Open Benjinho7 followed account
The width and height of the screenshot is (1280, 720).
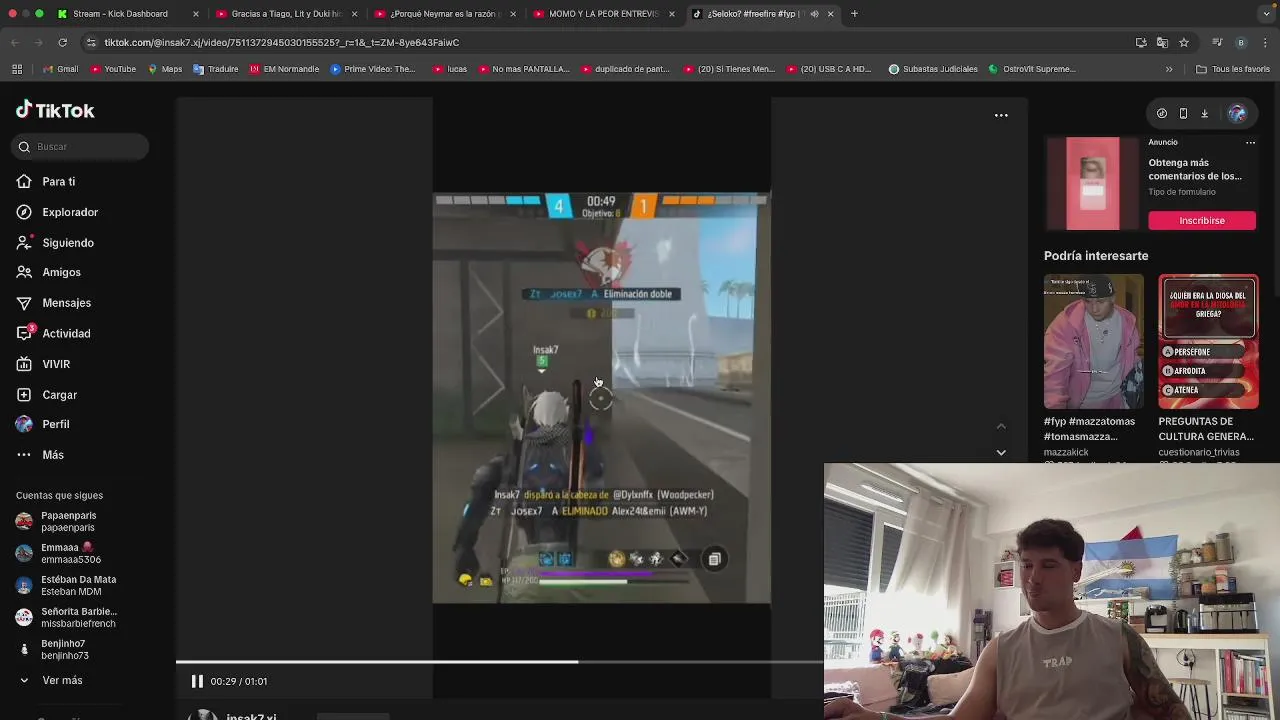(64, 649)
